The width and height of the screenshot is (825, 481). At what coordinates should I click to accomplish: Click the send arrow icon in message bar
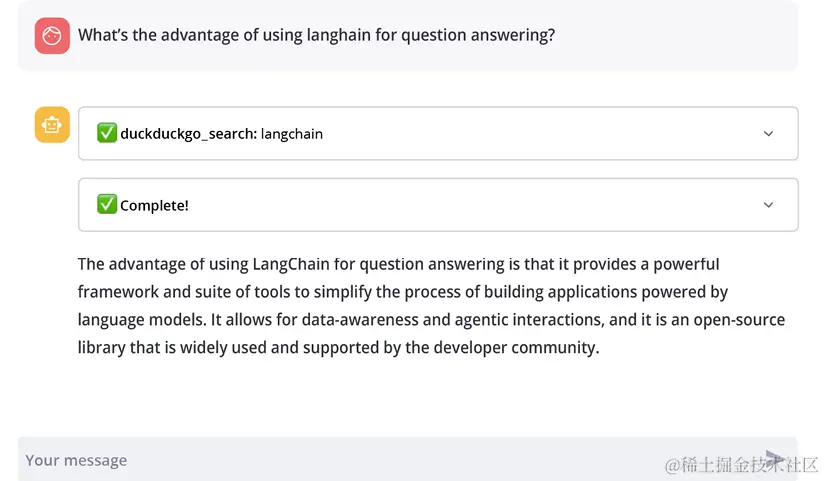click(774, 458)
